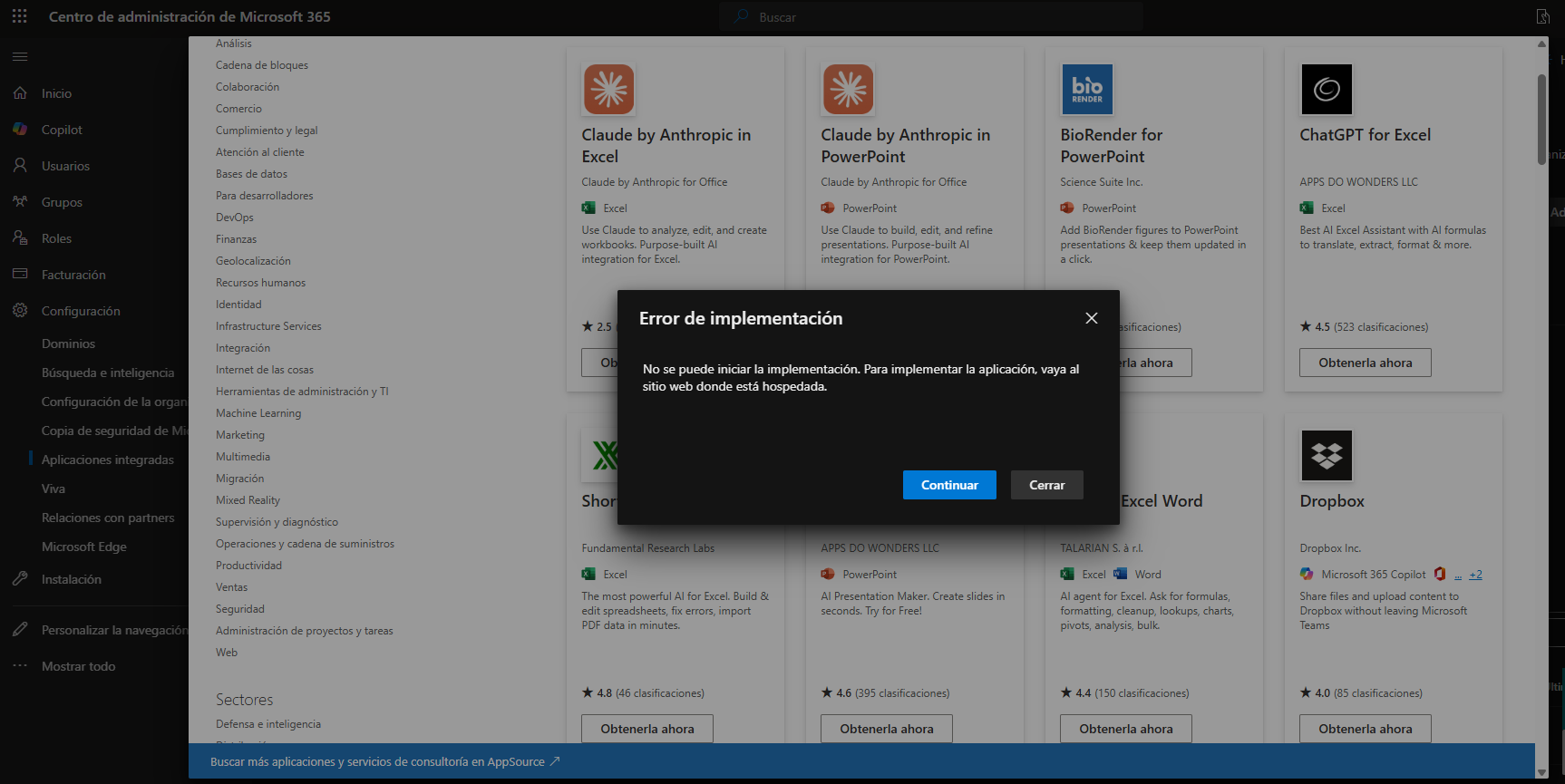This screenshot has width=1565, height=784.
Task: Open the app launcher waffle icon
Action: coord(20,16)
